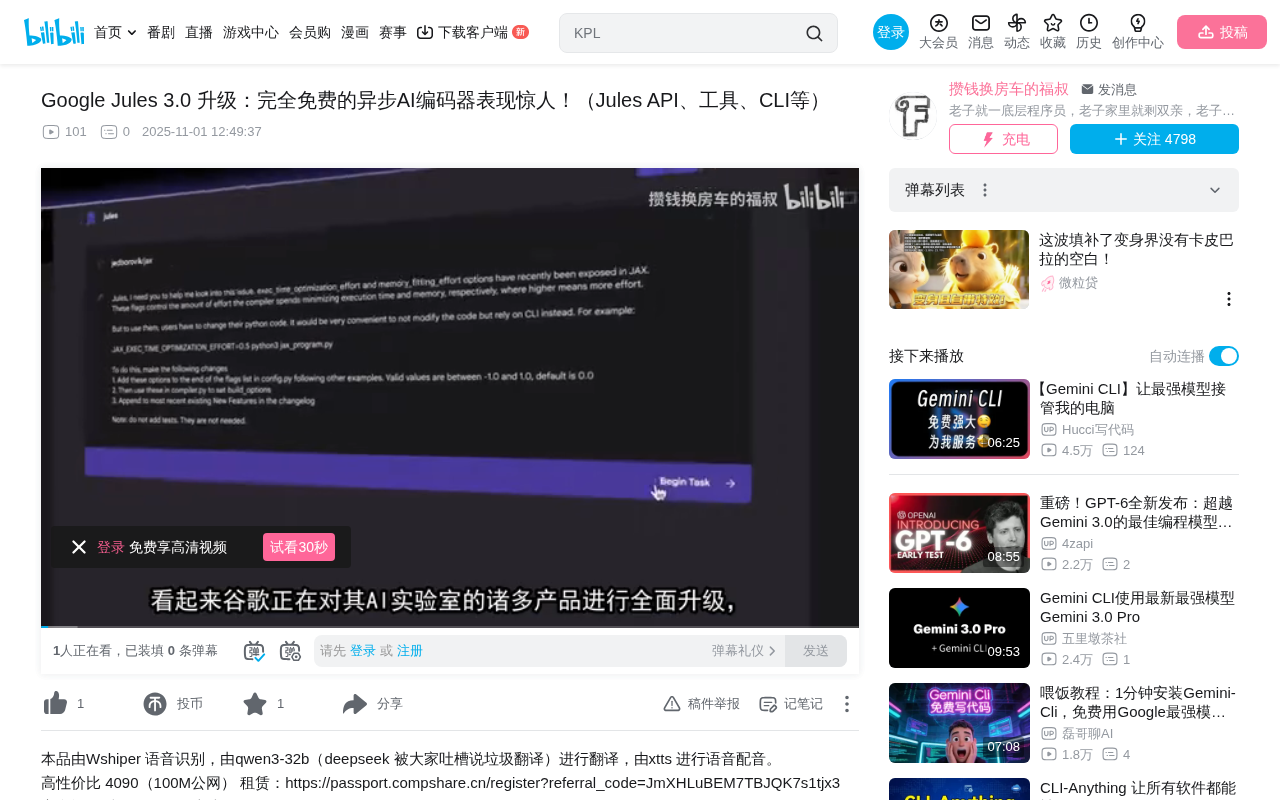Seek on the video progress bar
1280x800 pixels.
[x=450, y=627]
